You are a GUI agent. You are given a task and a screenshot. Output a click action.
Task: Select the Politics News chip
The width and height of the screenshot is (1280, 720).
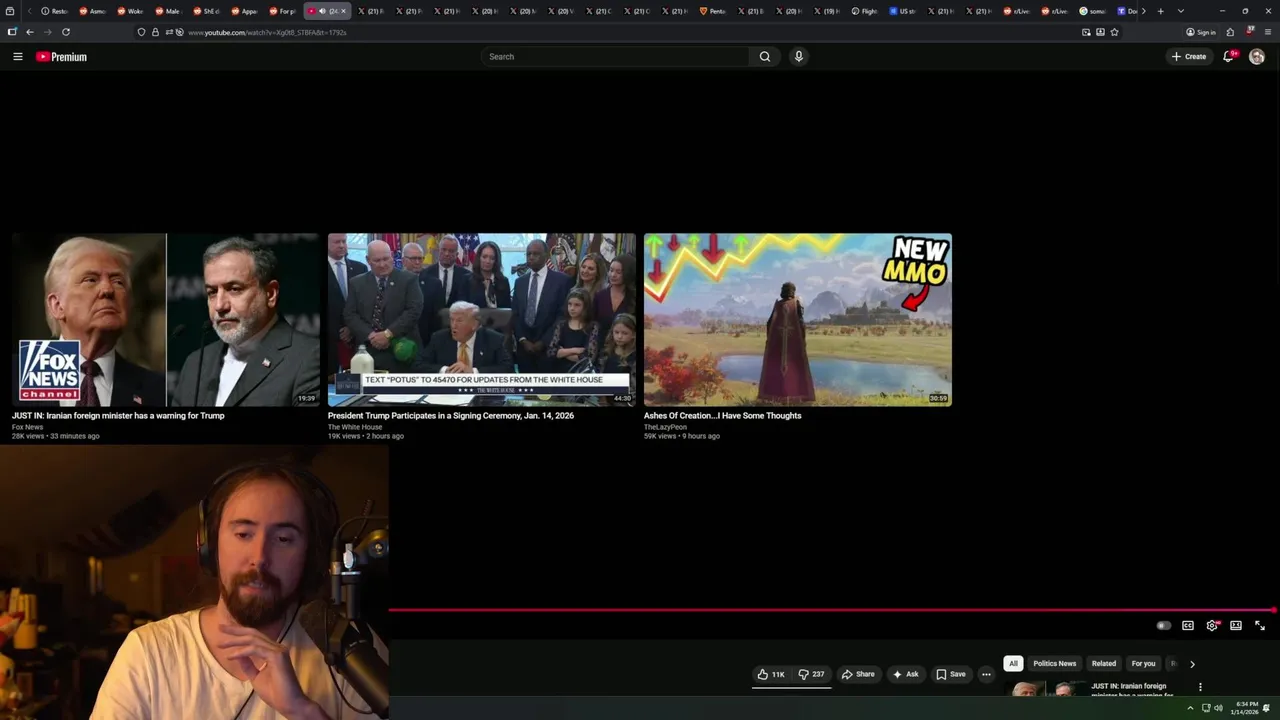point(1054,664)
